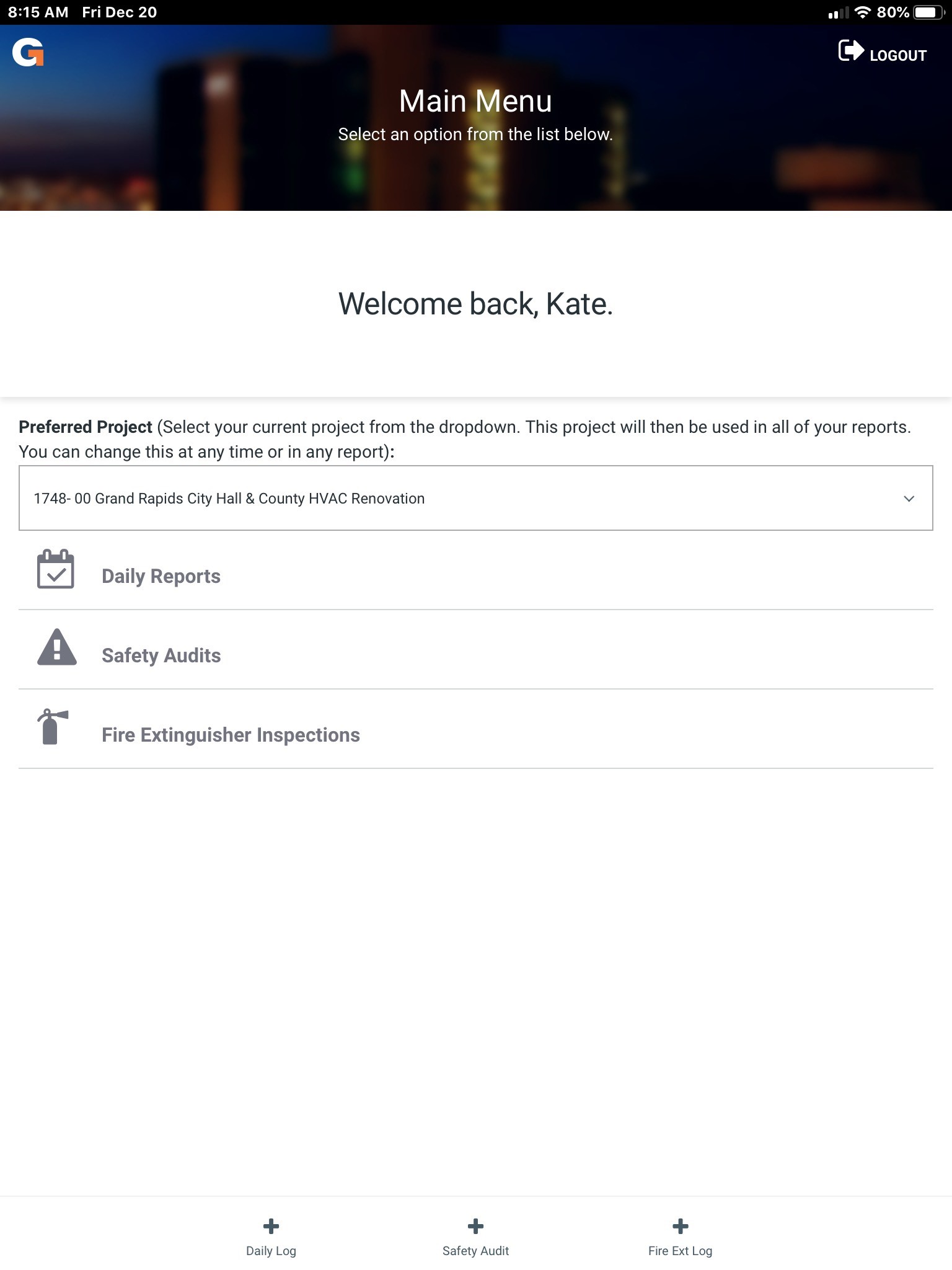This screenshot has height=1270, width=952.
Task: Click the plus icon above Fire Ext Log
Action: (680, 1226)
